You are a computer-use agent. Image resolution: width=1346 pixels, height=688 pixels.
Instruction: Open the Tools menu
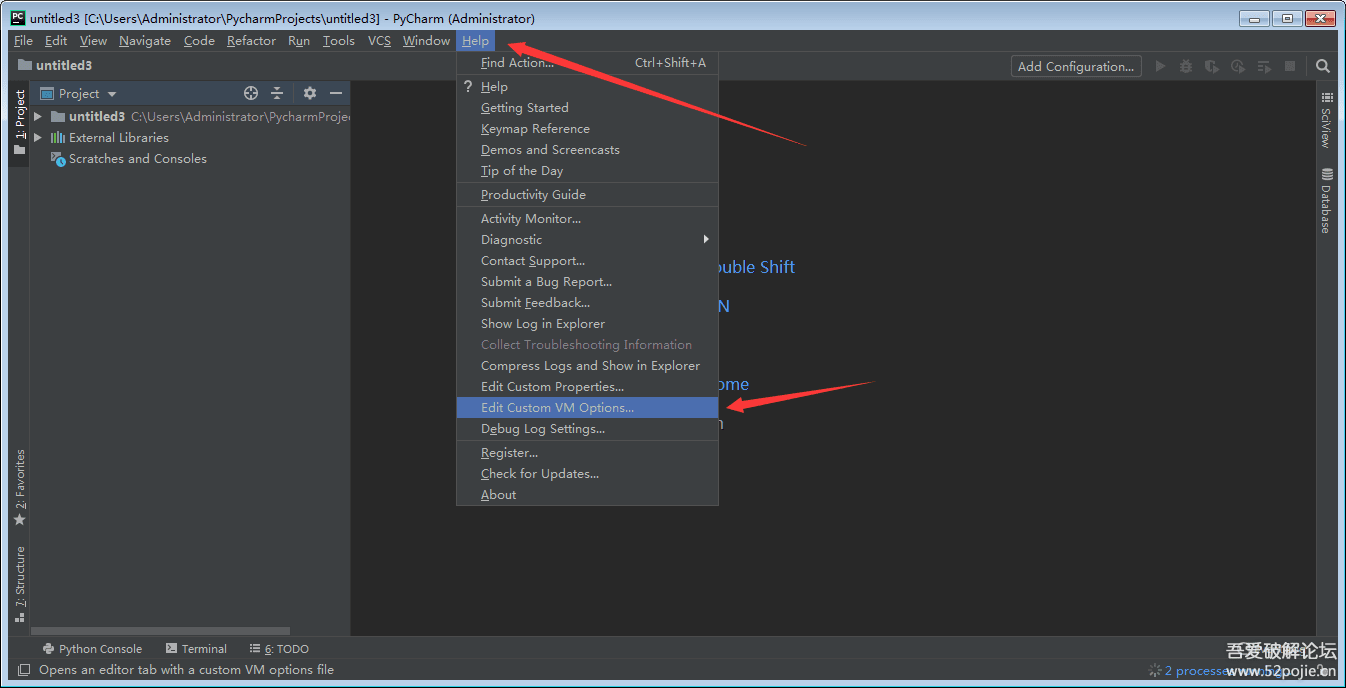pyautogui.click(x=339, y=41)
